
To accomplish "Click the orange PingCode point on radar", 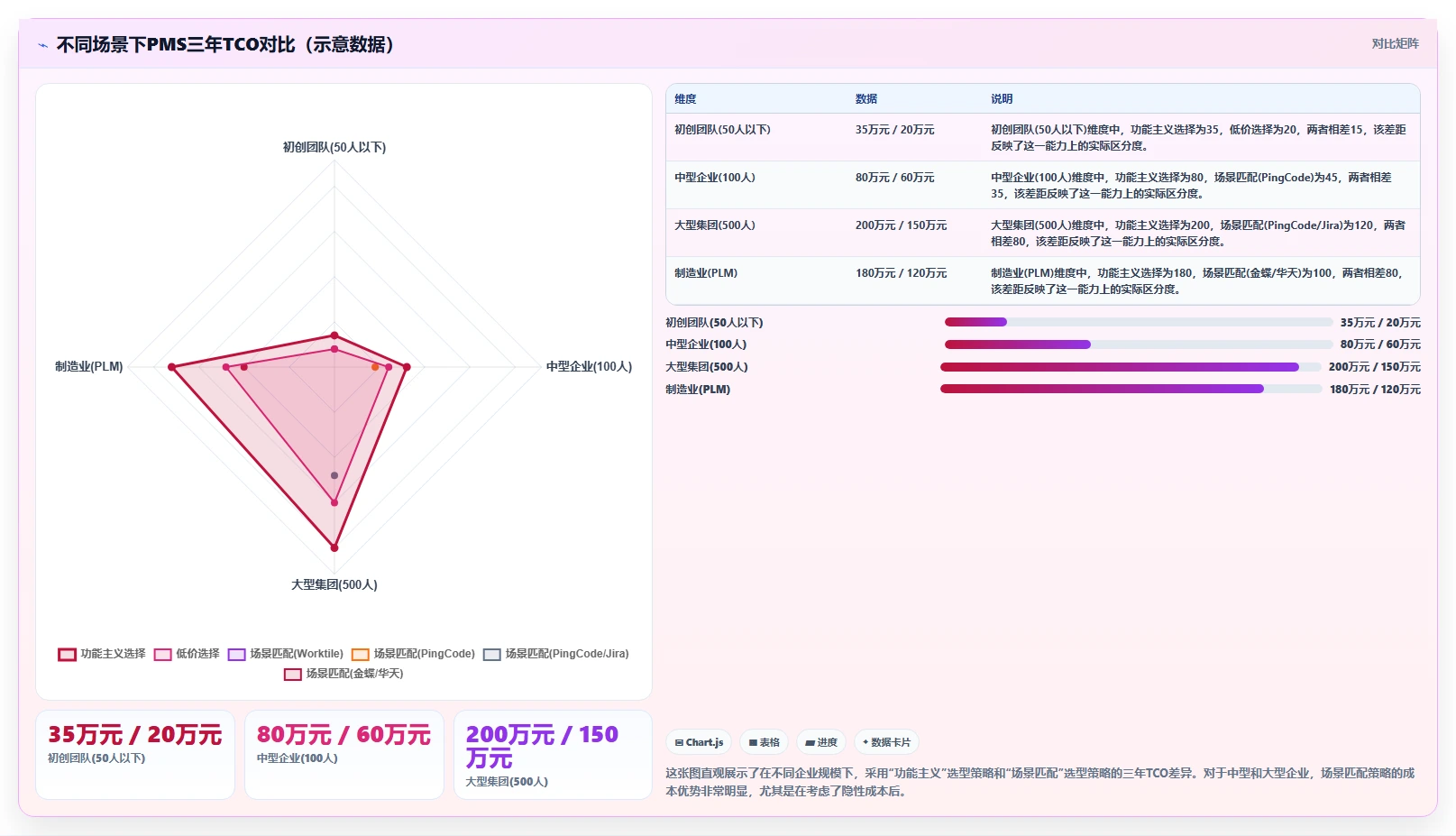I will click(375, 367).
